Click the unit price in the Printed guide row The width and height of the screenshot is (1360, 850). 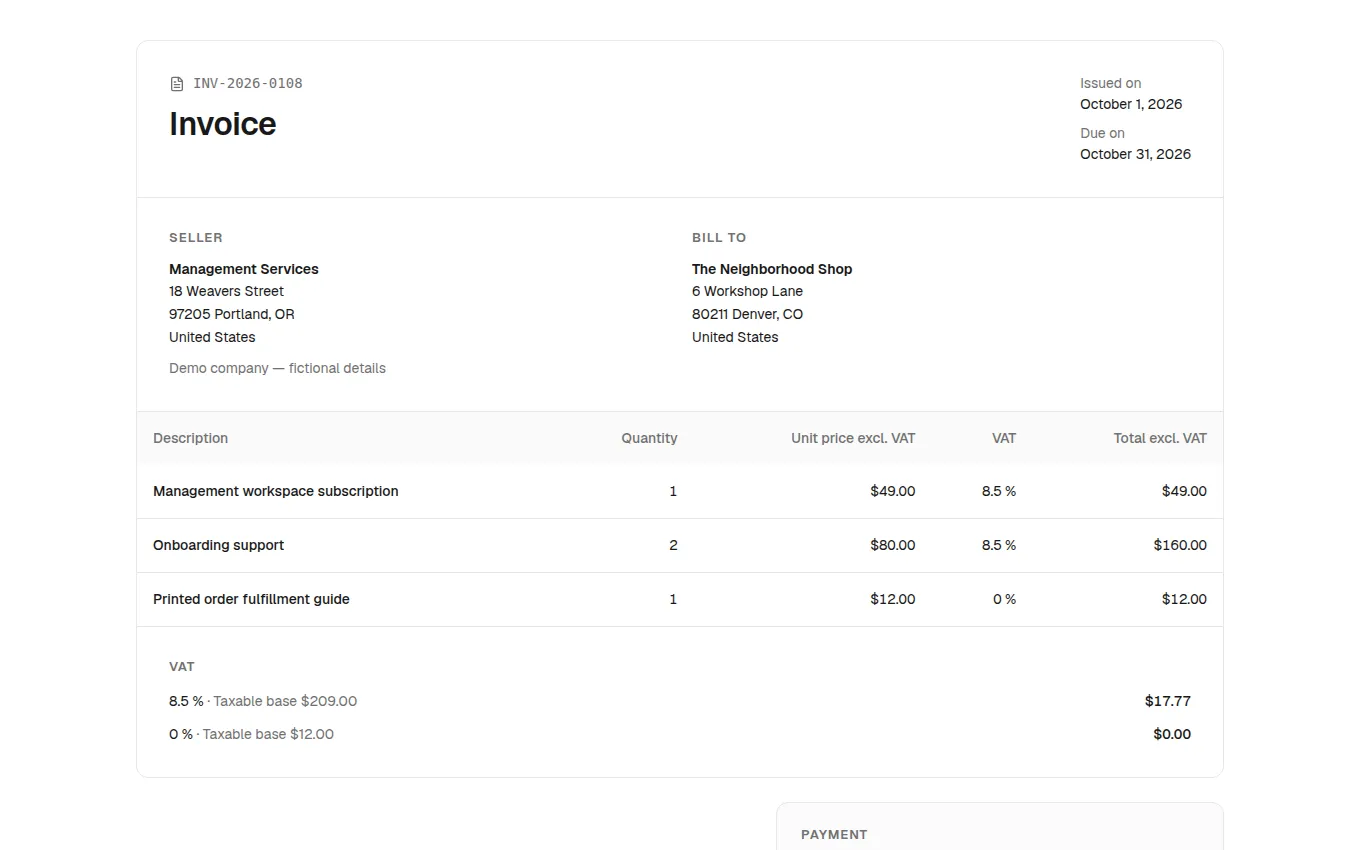[x=893, y=599]
